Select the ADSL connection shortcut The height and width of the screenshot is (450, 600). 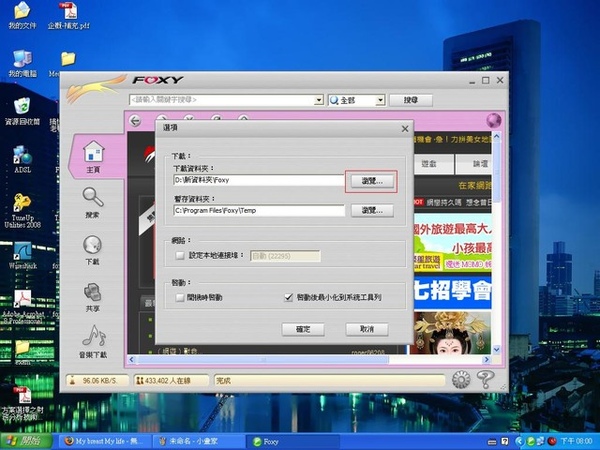coord(22,159)
